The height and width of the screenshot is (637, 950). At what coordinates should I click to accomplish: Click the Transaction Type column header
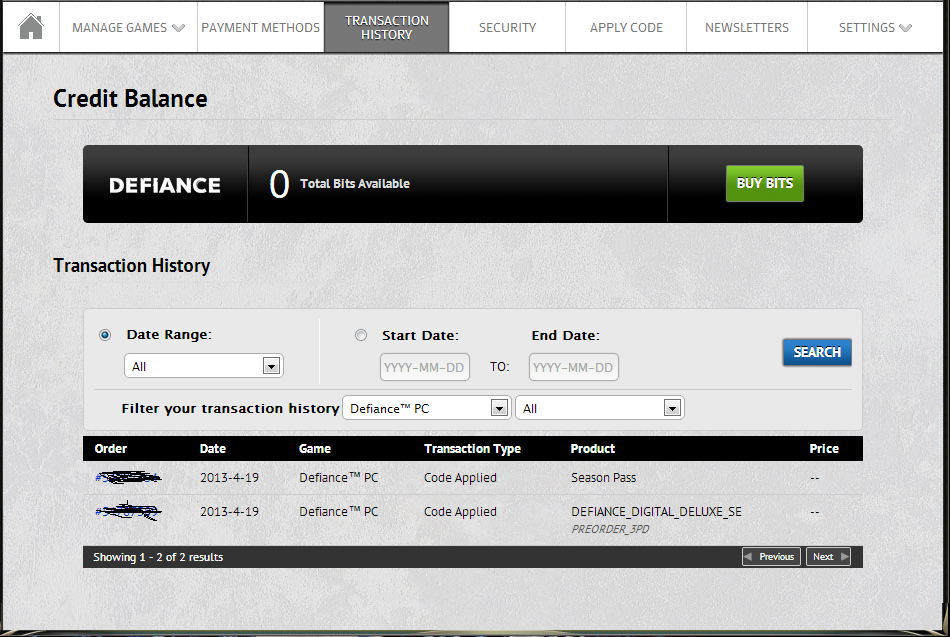(x=472, y=449)
